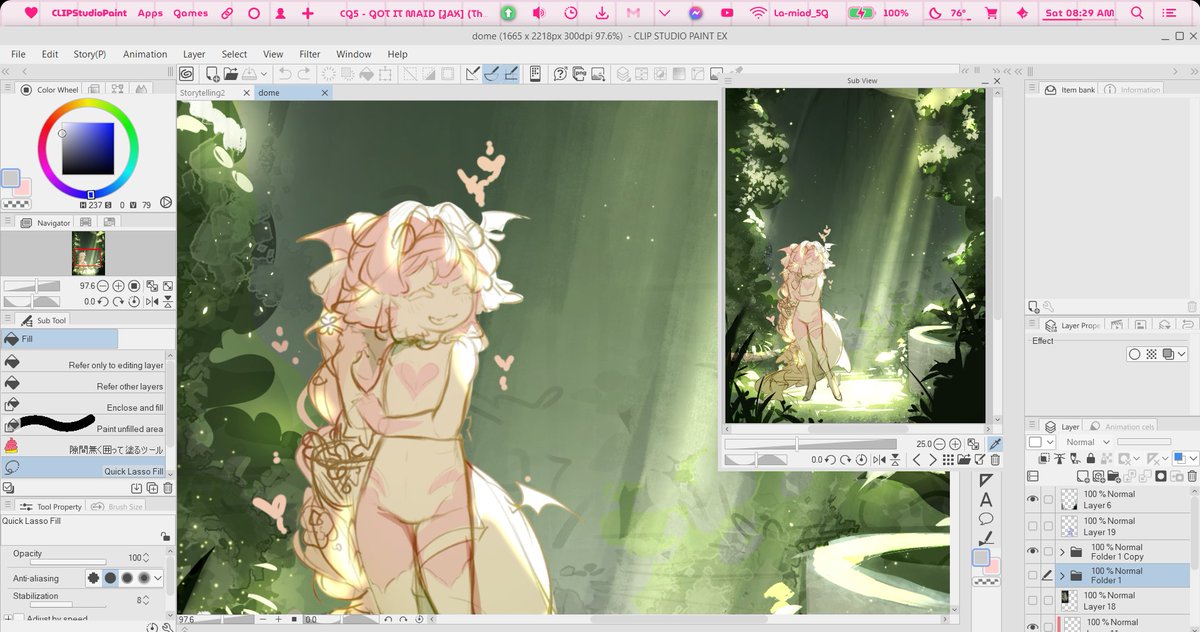Viewport: 1200px width, 632px height.
Task: Switch to Storytelling2 document tab
Action: point(202,92)
